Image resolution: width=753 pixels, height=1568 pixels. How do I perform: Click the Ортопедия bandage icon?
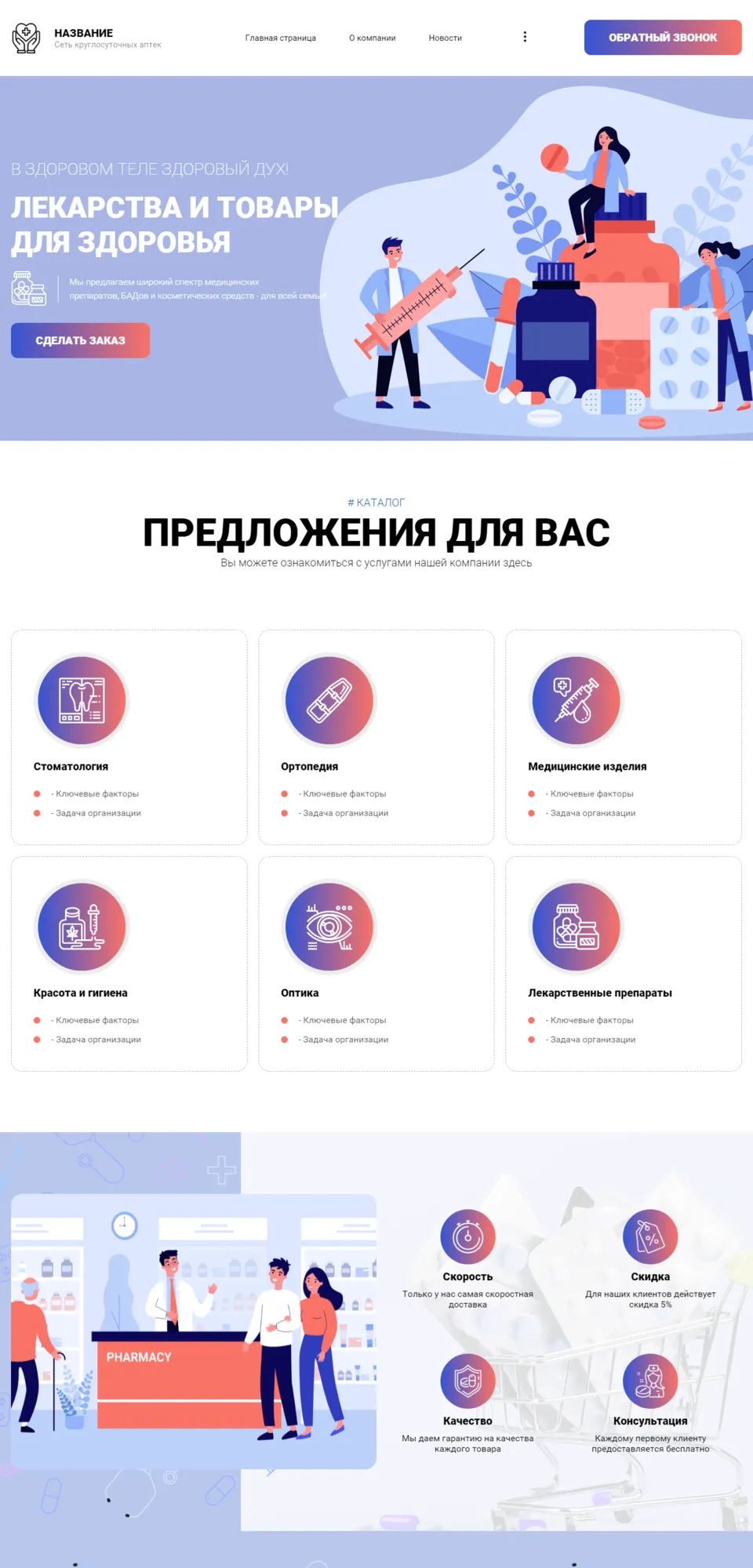(x=329, y=700)
